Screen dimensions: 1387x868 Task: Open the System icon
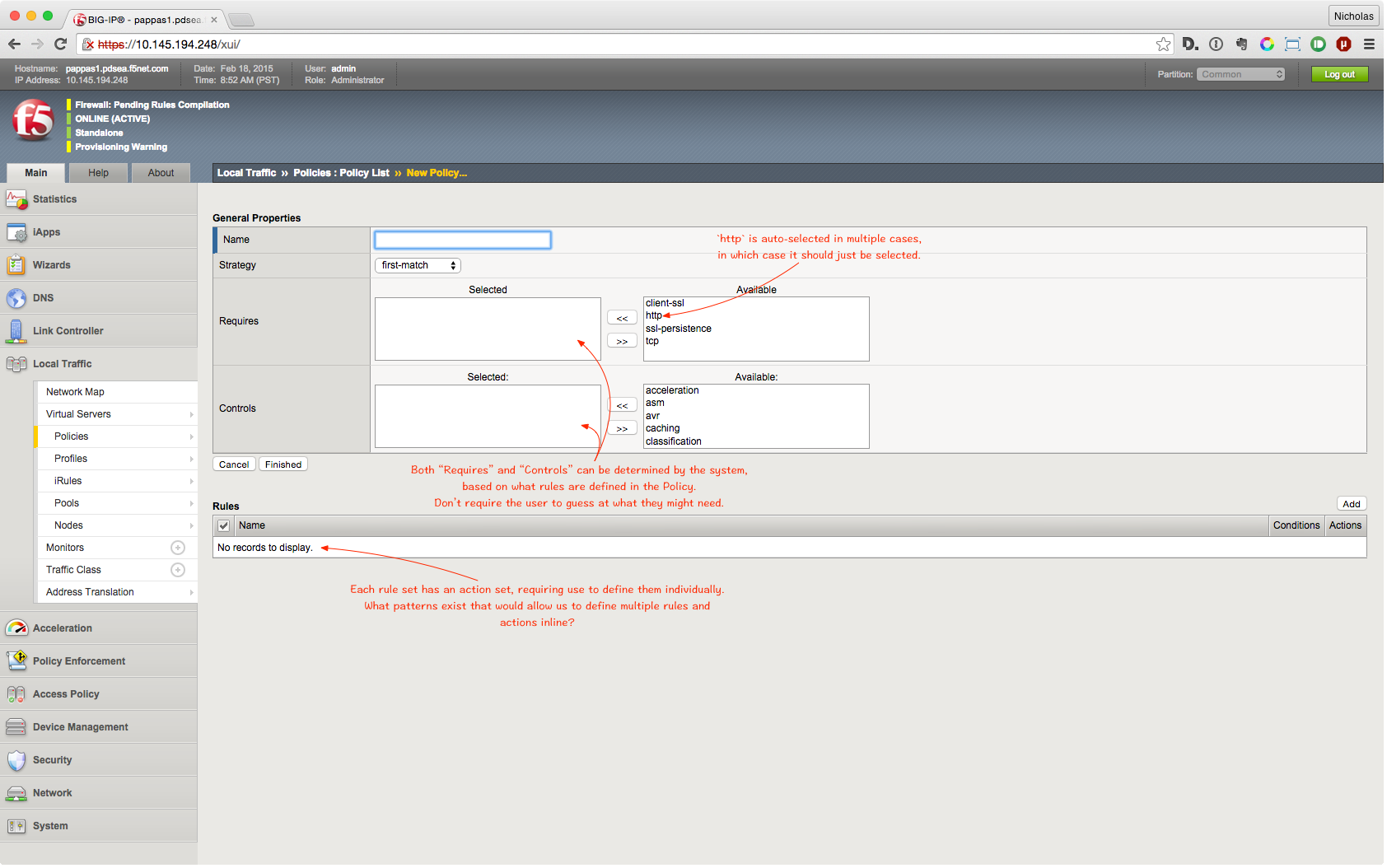click(16, 826)
